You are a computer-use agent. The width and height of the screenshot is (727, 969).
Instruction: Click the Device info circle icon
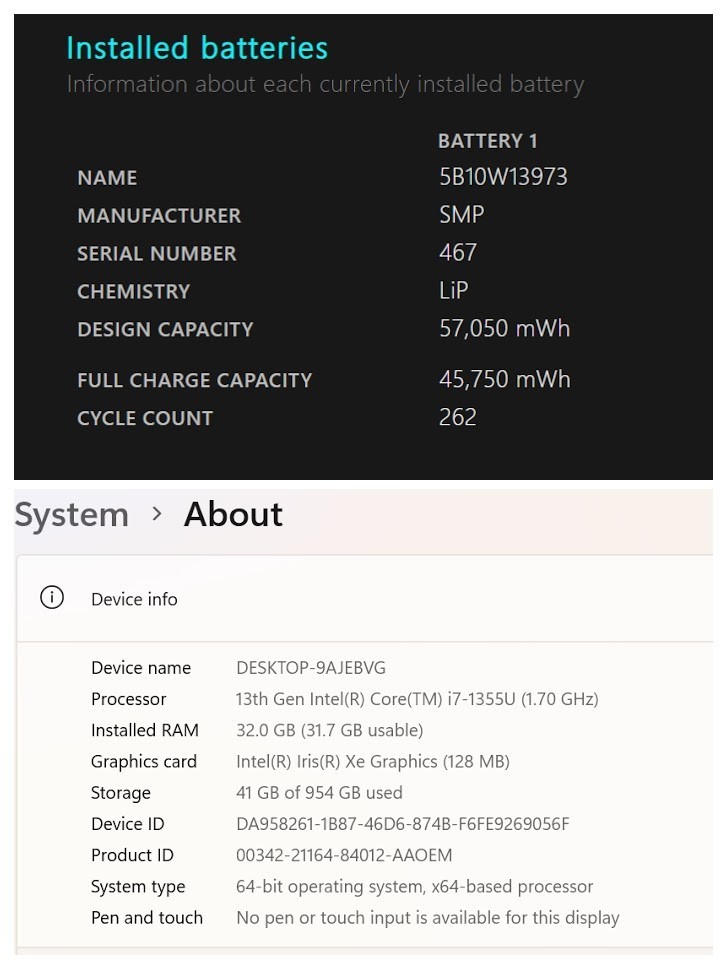click(x=52, y=598)
